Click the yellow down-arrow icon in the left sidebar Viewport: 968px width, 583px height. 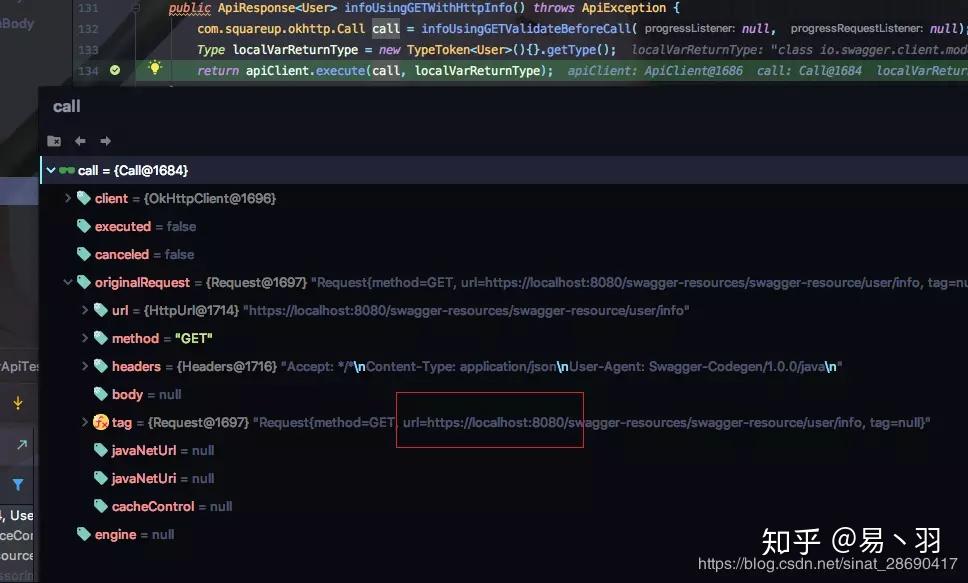(18, 403)
